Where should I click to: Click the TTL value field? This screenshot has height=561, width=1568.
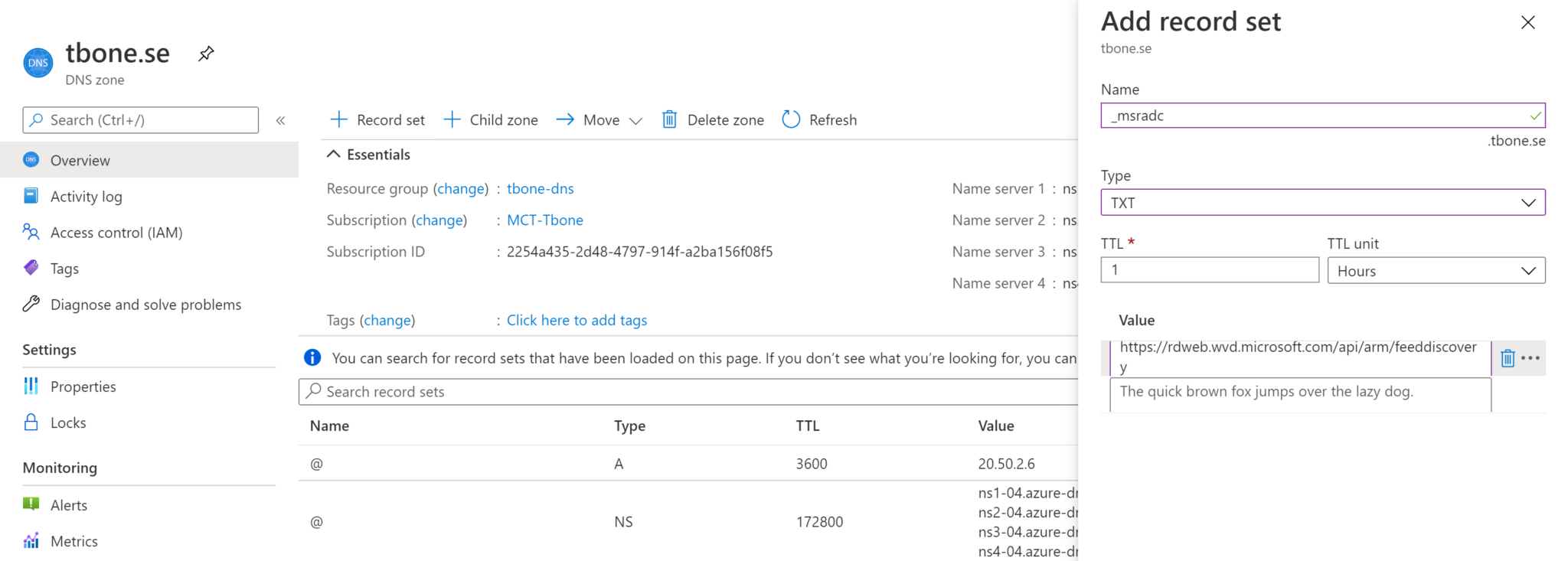click(x=1210, y=269)
